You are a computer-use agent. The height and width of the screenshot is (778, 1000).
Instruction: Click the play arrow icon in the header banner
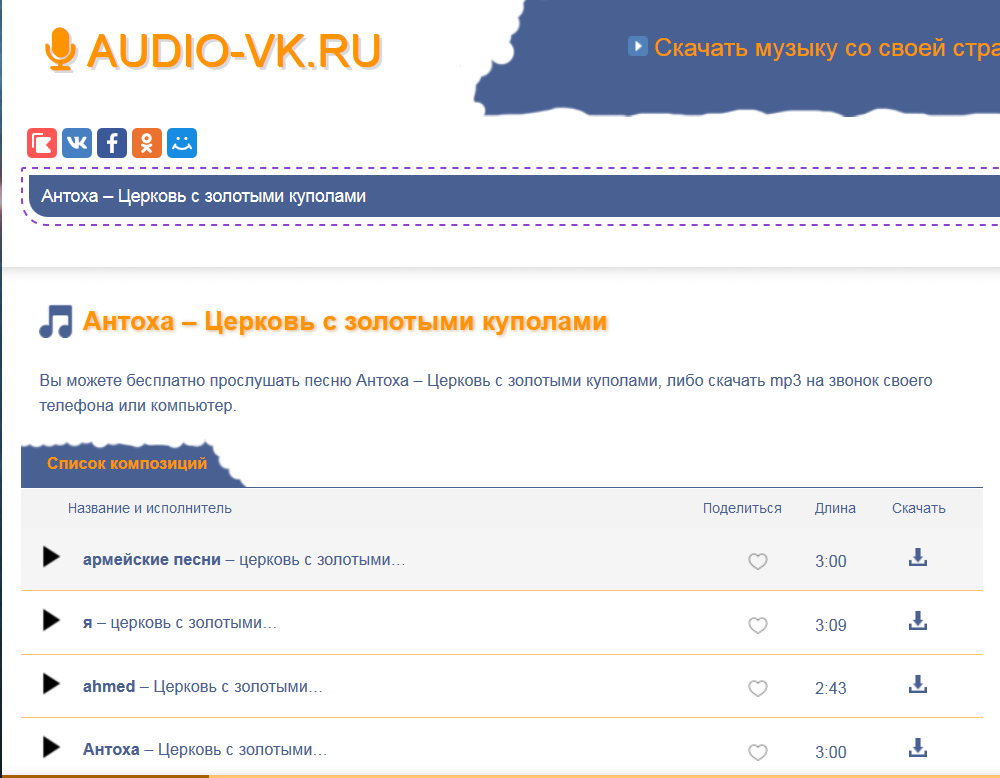(637, 45)
